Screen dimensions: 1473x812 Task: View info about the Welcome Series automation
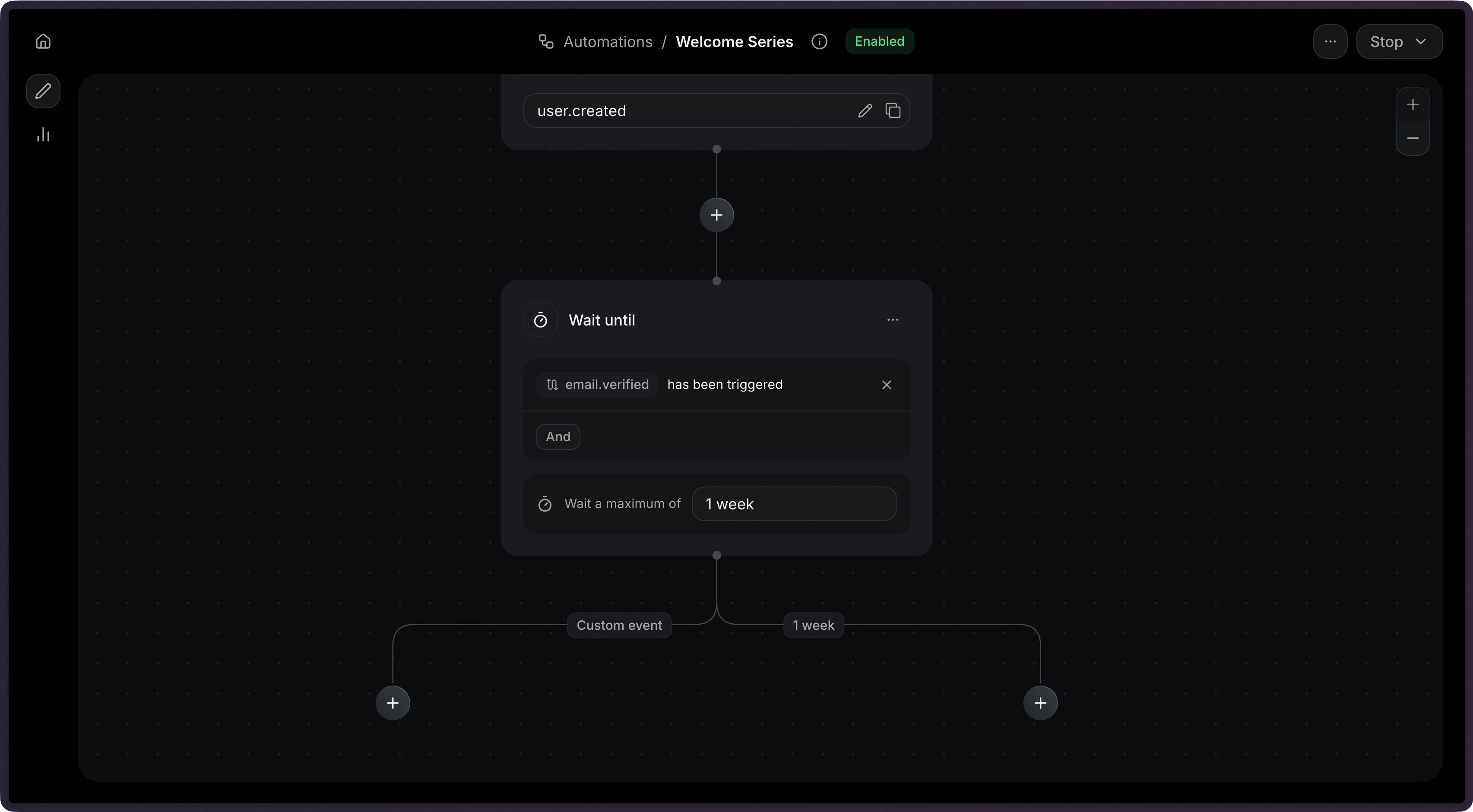[820, 41]
